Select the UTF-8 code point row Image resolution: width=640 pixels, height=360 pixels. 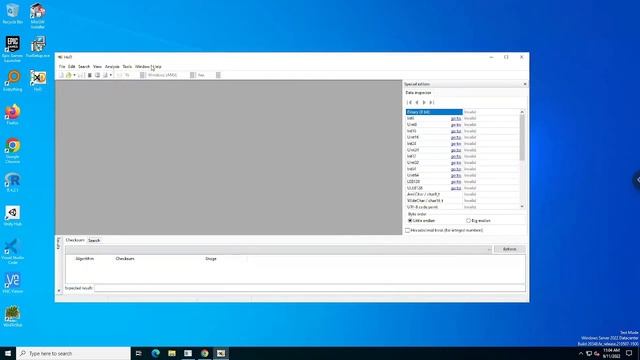462,207
